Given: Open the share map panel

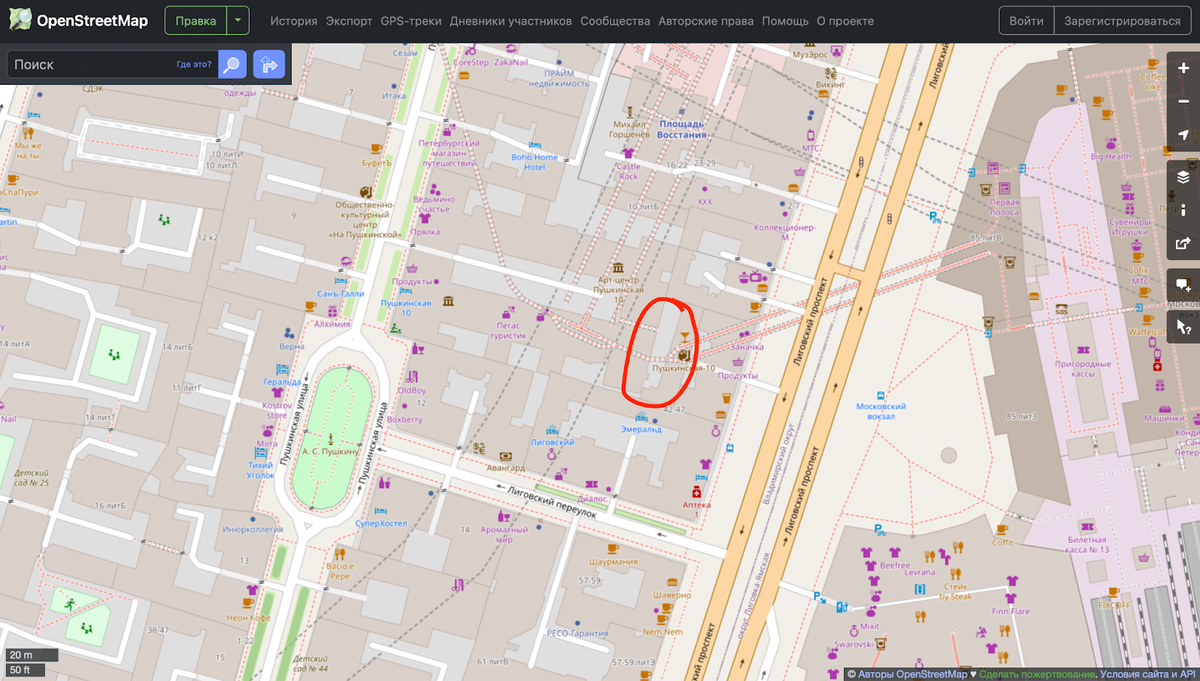Looking at the screenshot, I should click(1183, 242).
